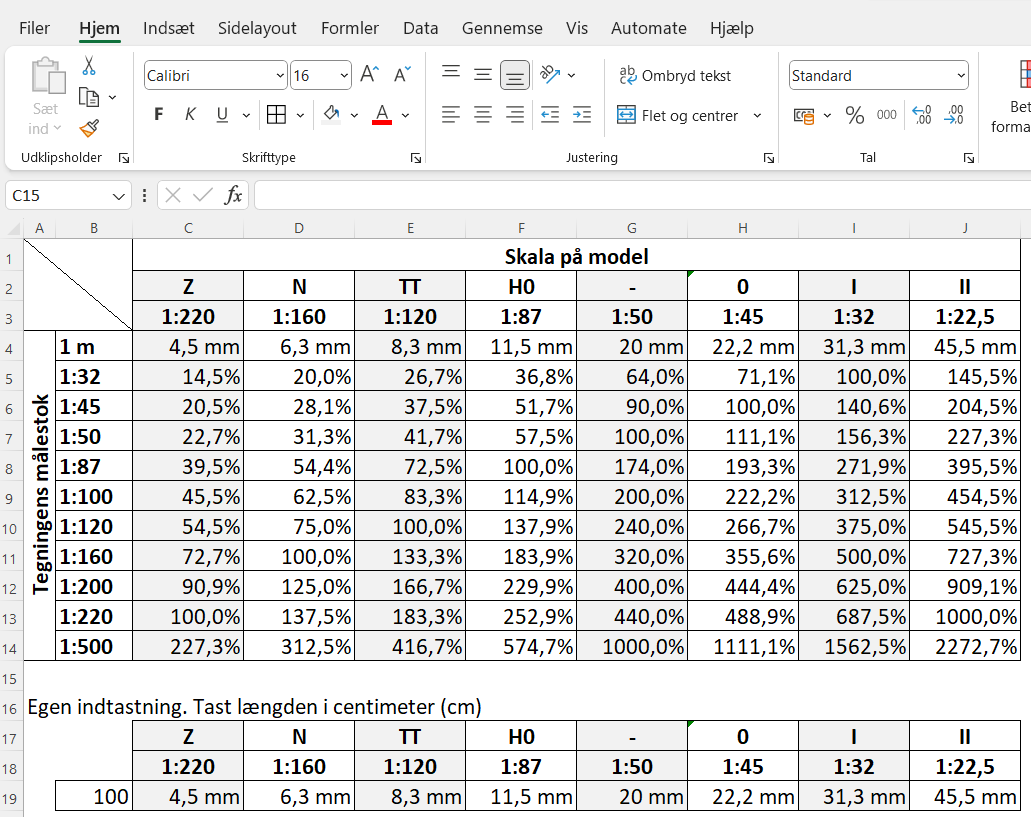Click the increase indent icon
The image size is (1031, 817).
click(582, 116)
